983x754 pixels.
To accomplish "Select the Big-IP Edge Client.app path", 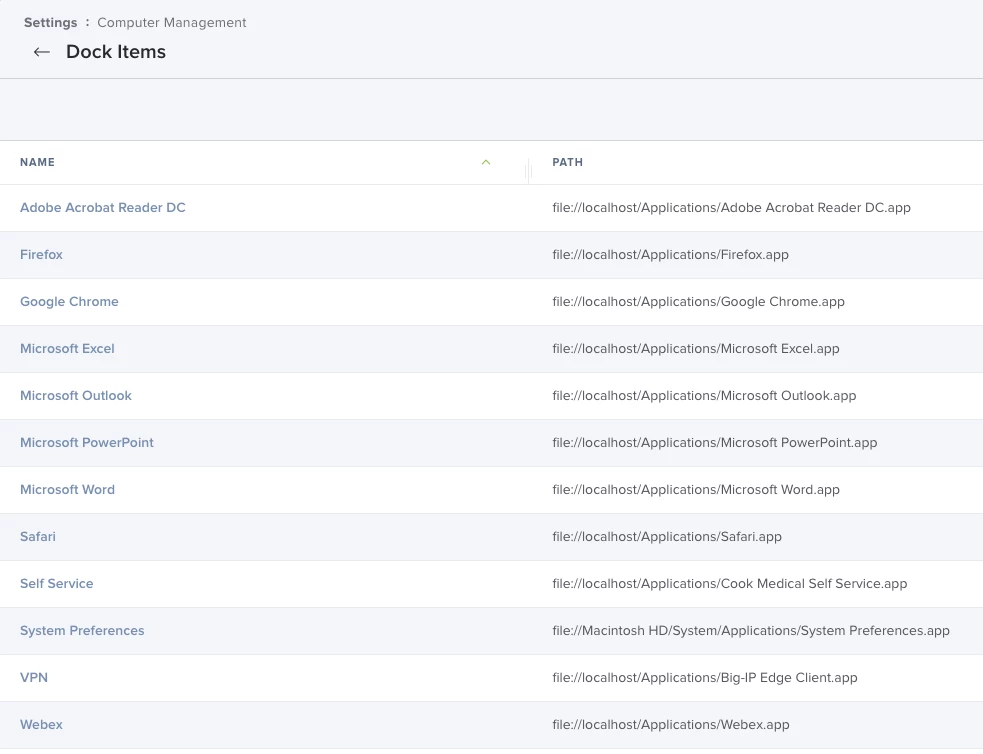I will [705, 678].
